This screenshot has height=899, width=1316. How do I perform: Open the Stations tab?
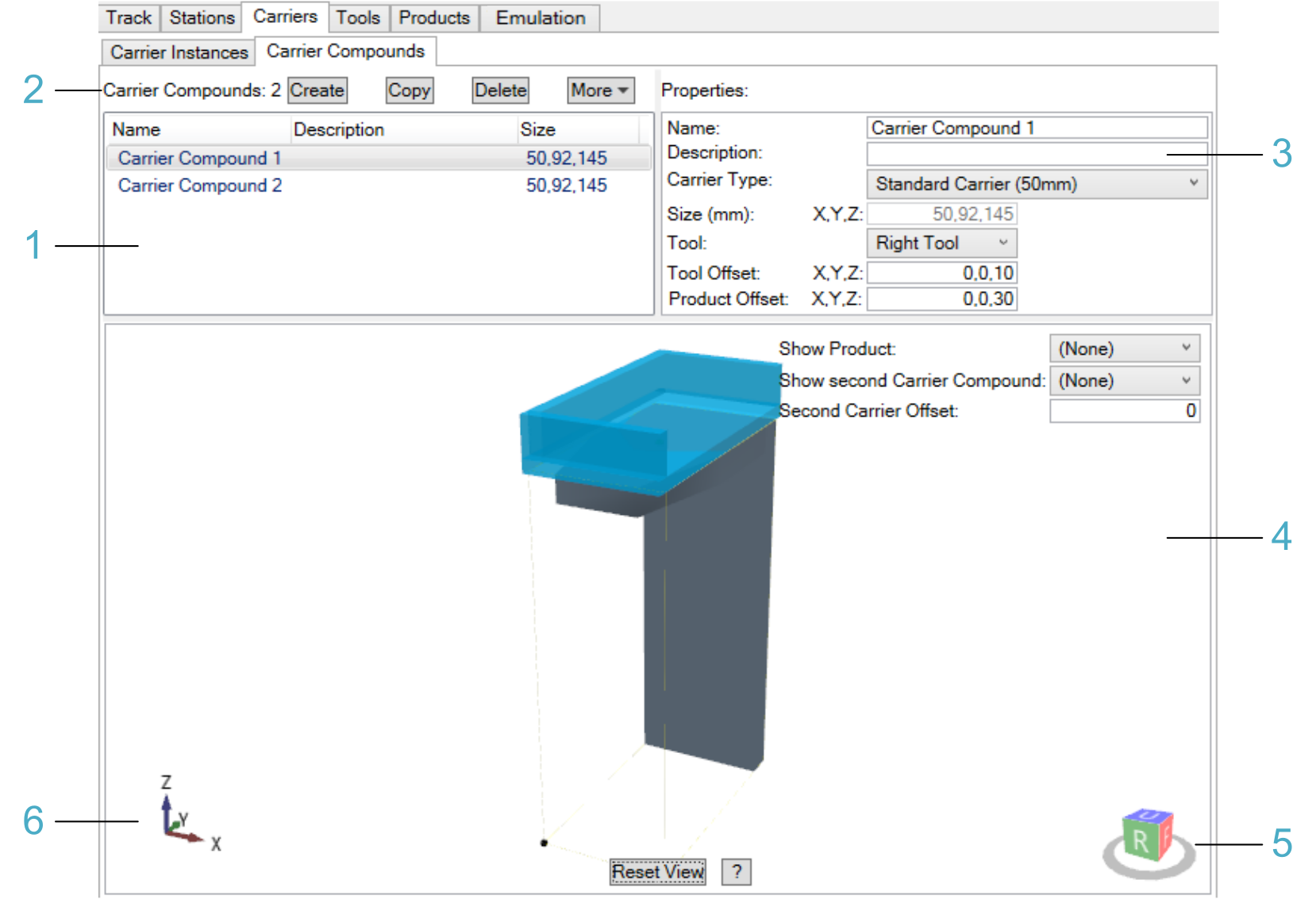pos(202,17)
